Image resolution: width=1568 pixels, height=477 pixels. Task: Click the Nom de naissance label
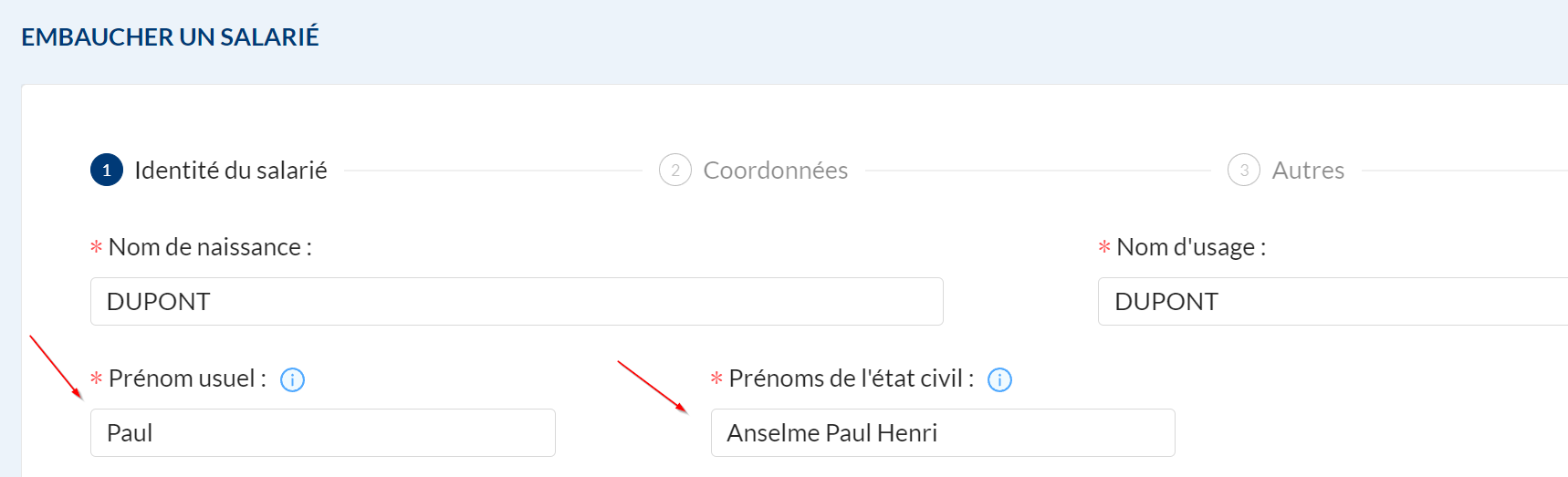pos(210,247)
